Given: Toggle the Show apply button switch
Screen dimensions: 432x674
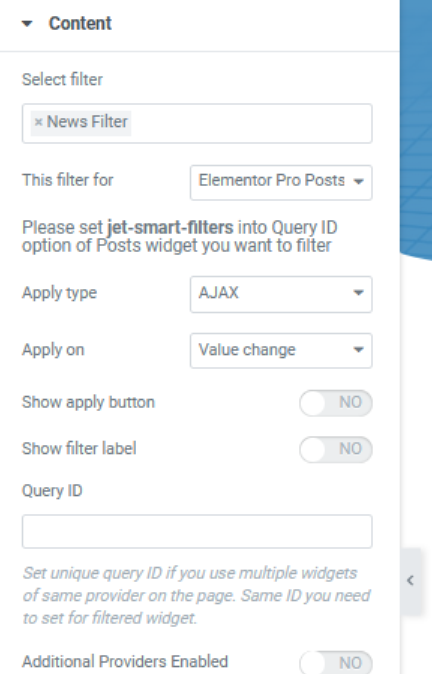Looking at the screenshot, I should pyautogui.click(x=336, y=403).
